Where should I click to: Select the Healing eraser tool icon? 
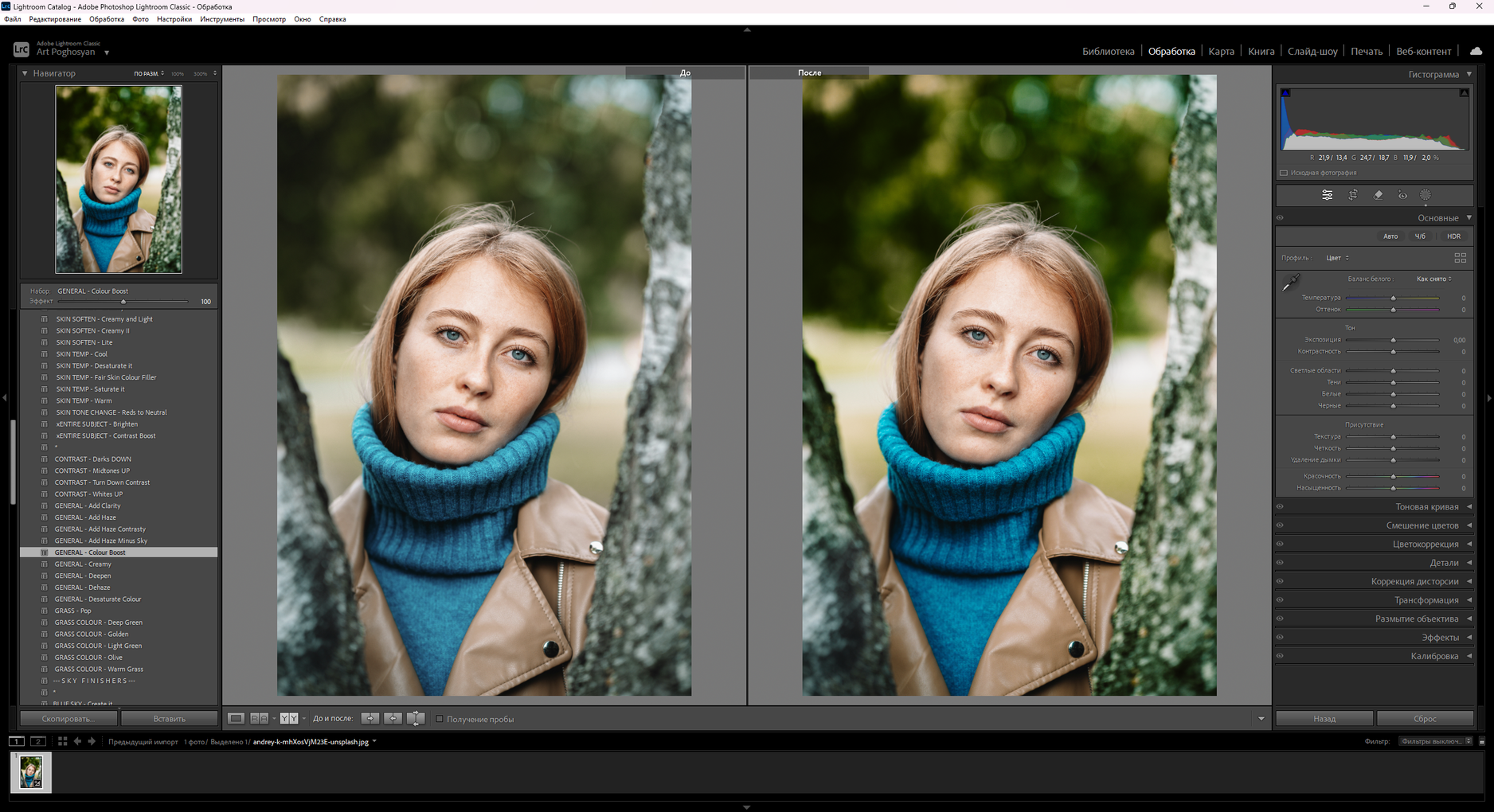pos(1378,195)
